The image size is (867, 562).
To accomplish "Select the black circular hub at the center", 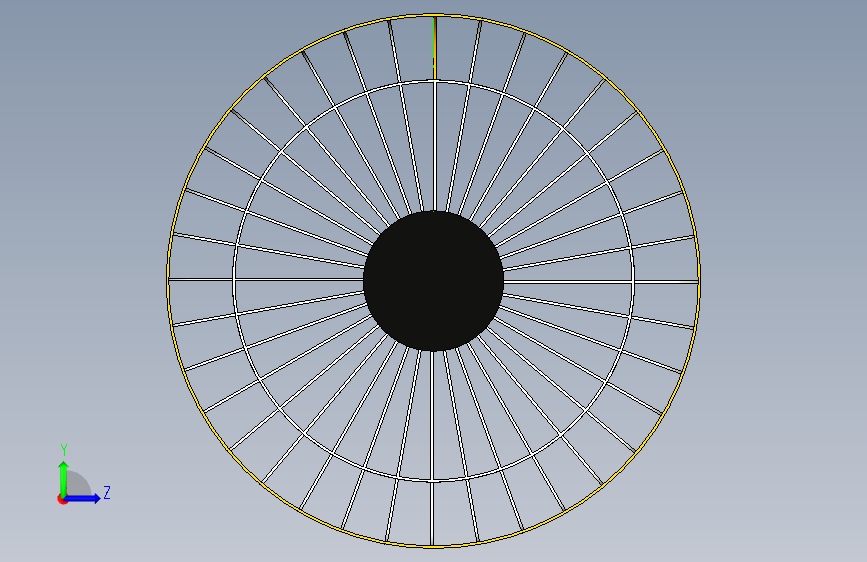I will point(434,281).
